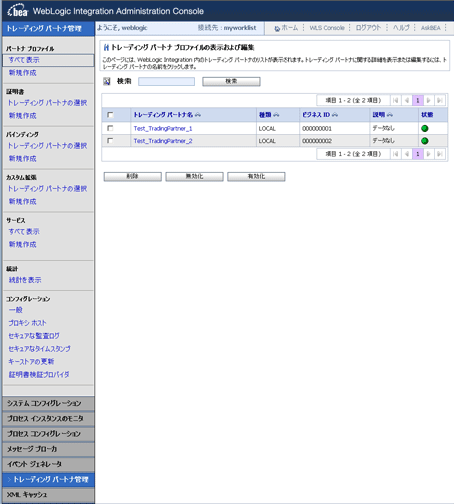
Task: Click the 検索 button next to search field
Action: coord(231,81)
